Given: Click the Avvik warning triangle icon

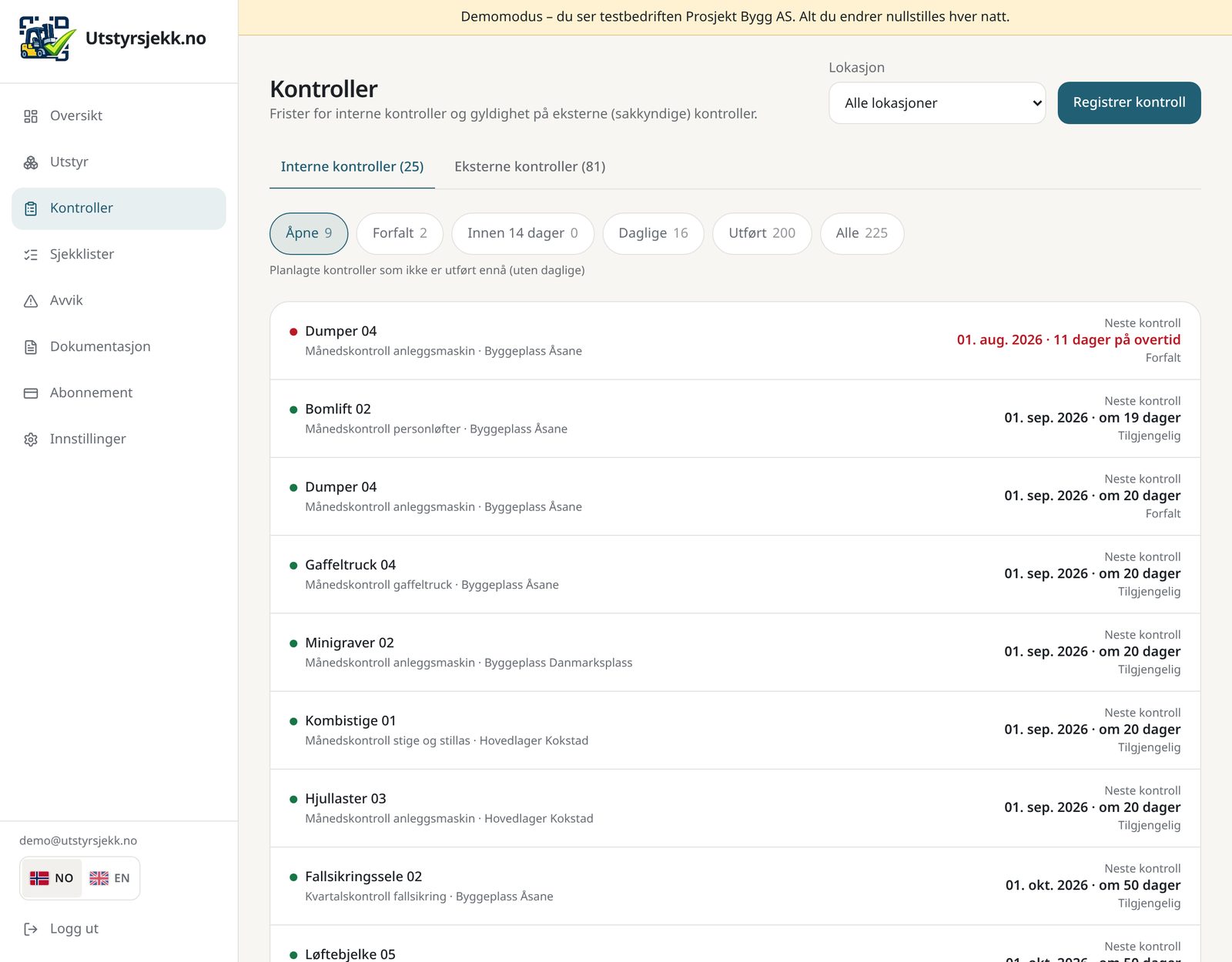Looking at the screenshot, I should click(x=31, y=301).
